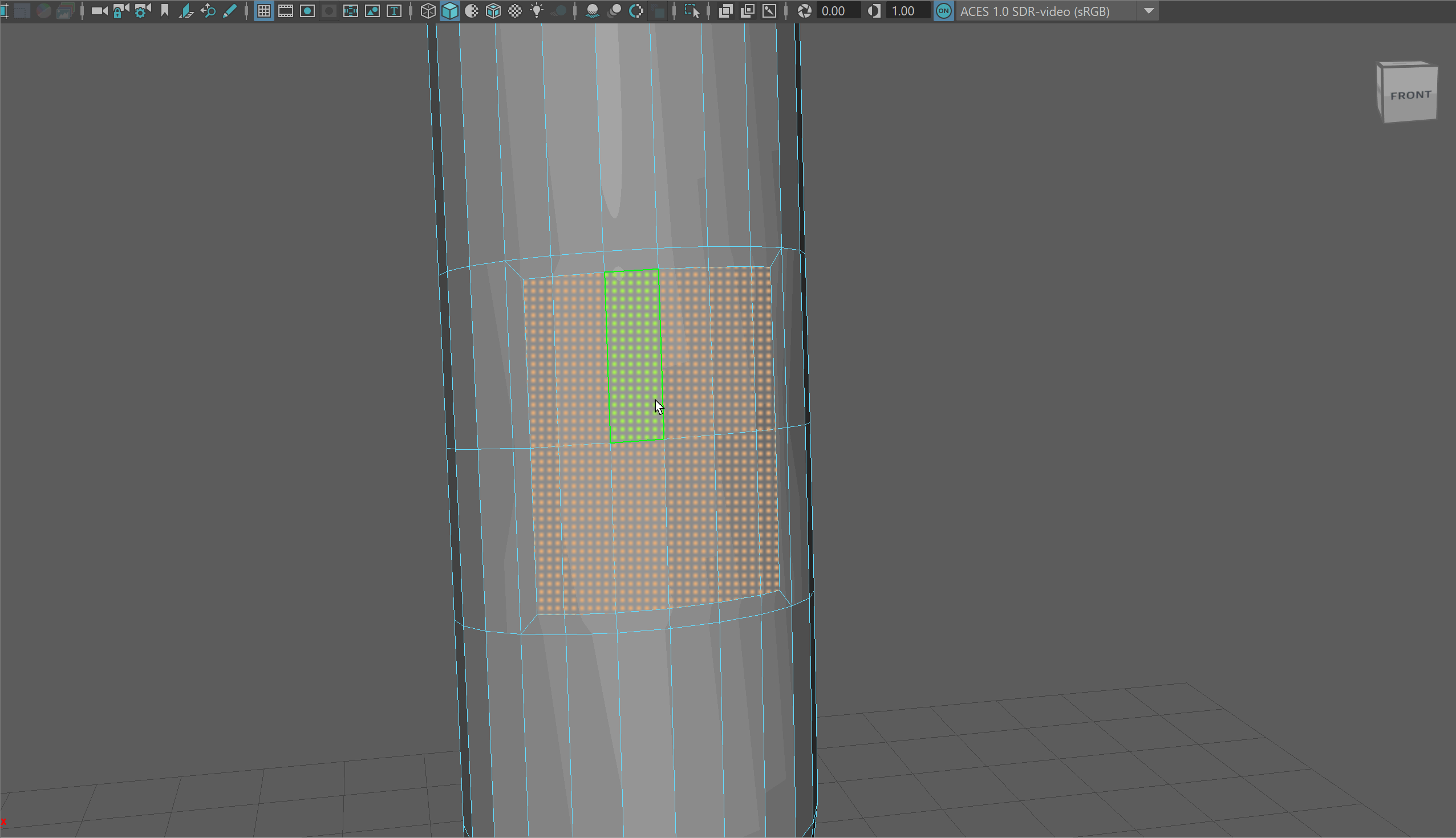This screenshot has width=1456, height=838.
Task: Toggle the Wireframe display mode
Action: click(x=428, y=11)
